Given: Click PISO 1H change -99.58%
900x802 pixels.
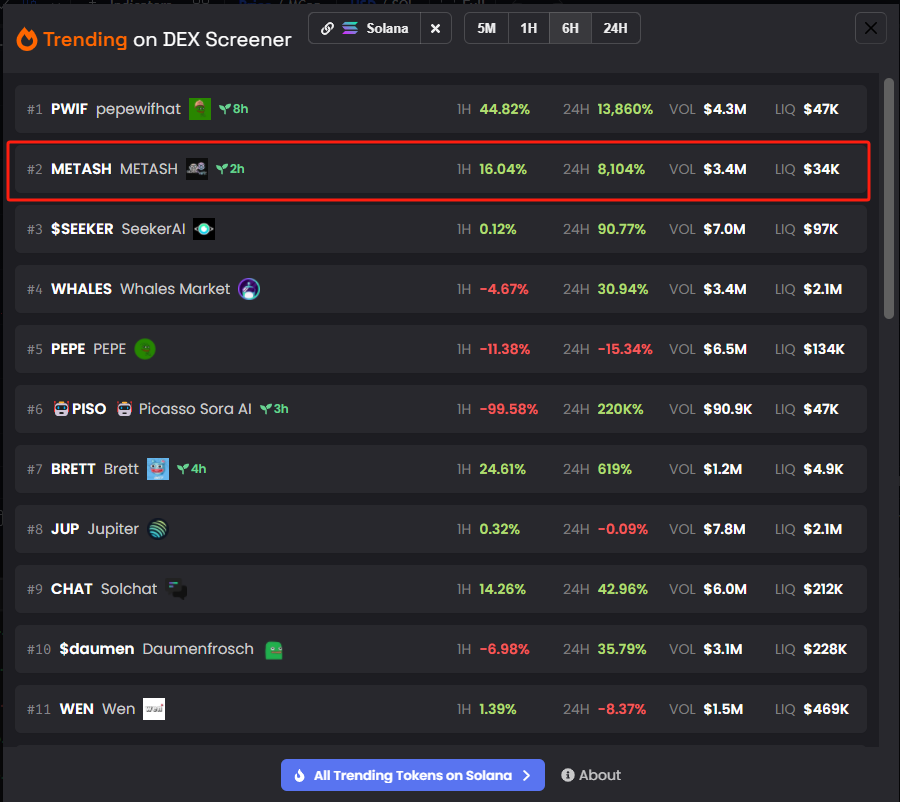Looking at the screenshot, I should pyautogui.click(x=509, y=409).
